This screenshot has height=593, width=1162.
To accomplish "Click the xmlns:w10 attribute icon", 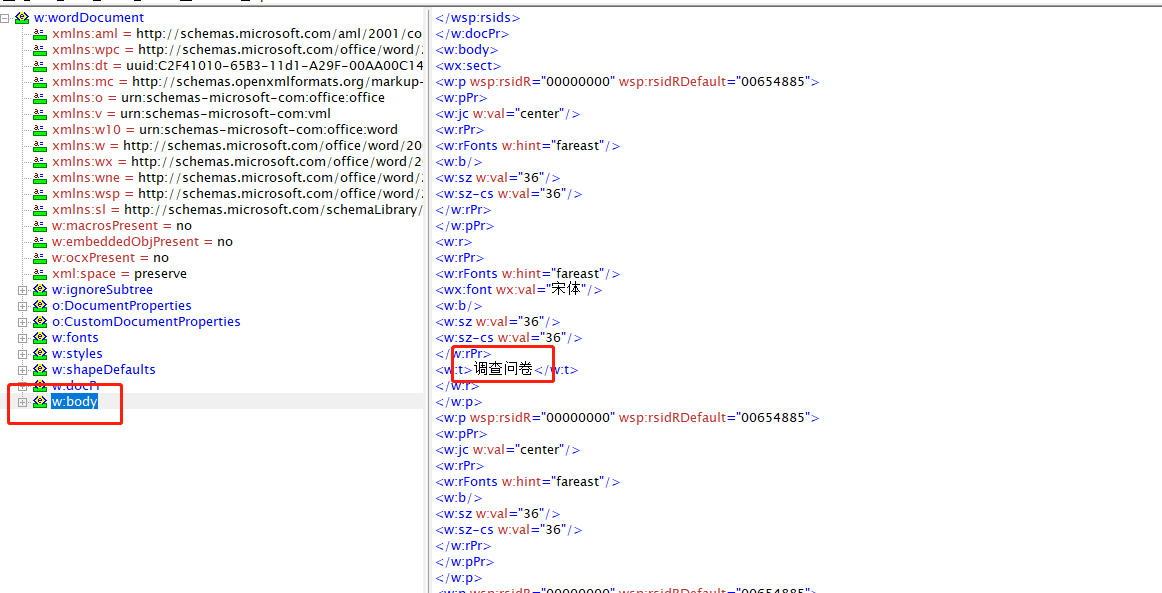I will (40, 130).
